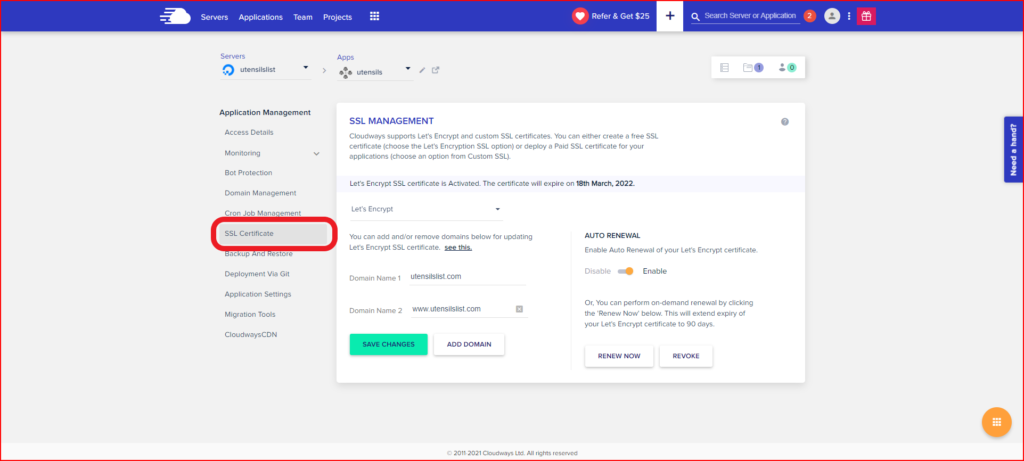Open Domain Management section
The image size is (1024, 461).
click(261, 193)
